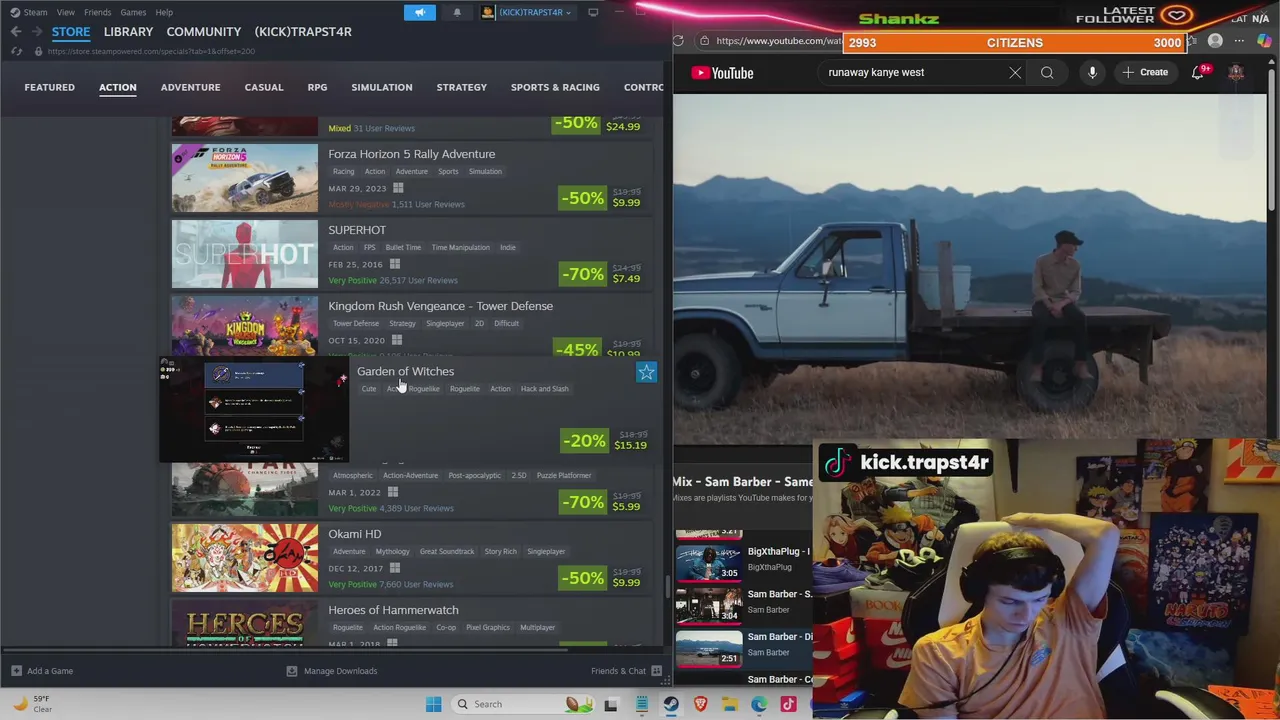This screenshot has width=1280, height=720.
Task: Open the Friends menu in Steam
Action: click(x=97, y=12)
